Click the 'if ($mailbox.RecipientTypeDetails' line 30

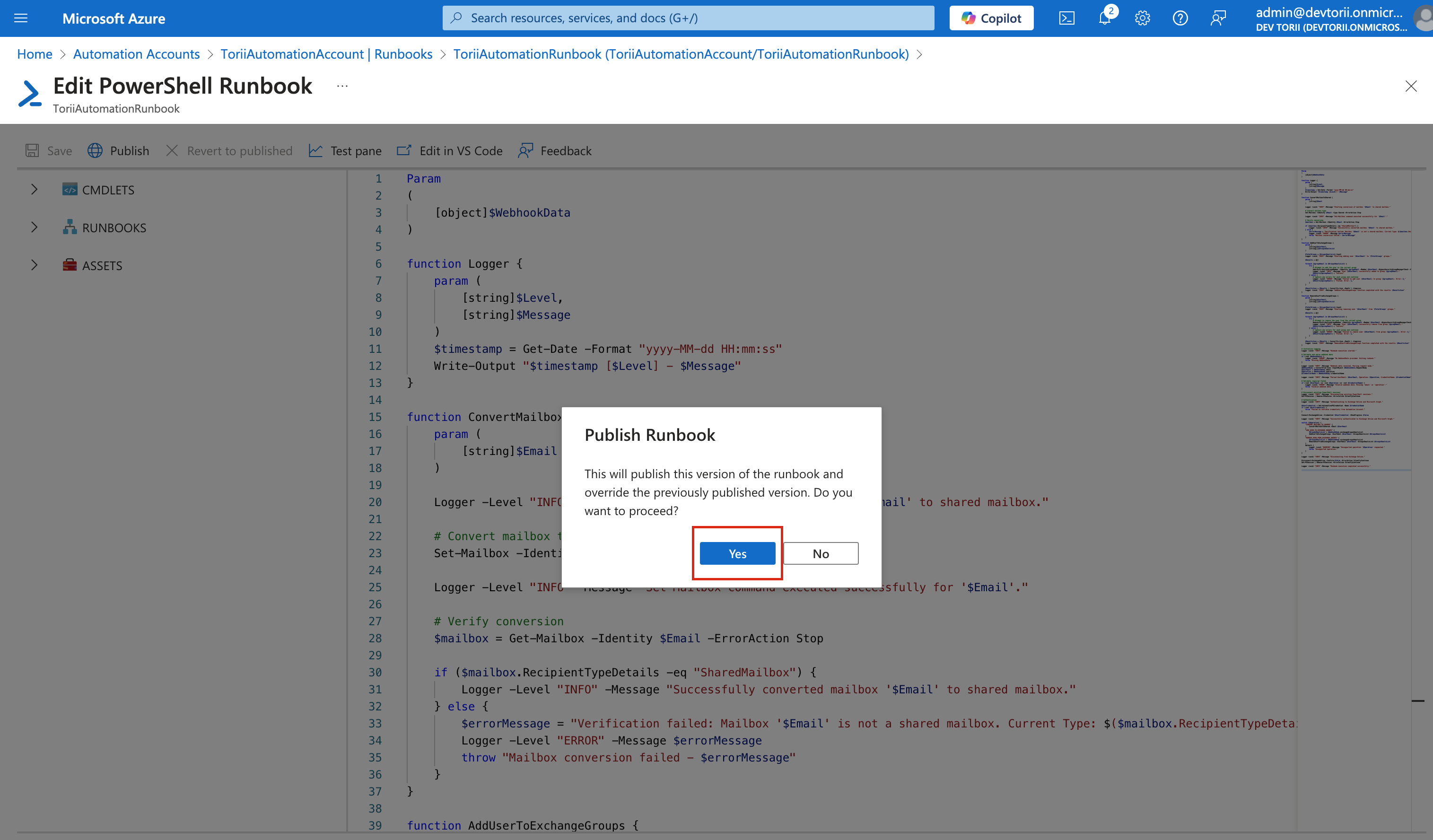click(x=625, y=672)
